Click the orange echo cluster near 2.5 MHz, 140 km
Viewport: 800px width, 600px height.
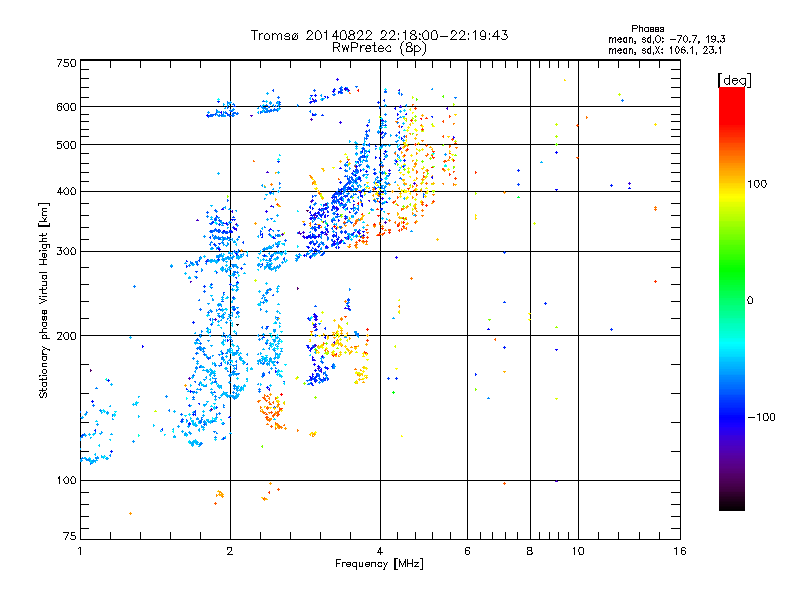point(271,411)
